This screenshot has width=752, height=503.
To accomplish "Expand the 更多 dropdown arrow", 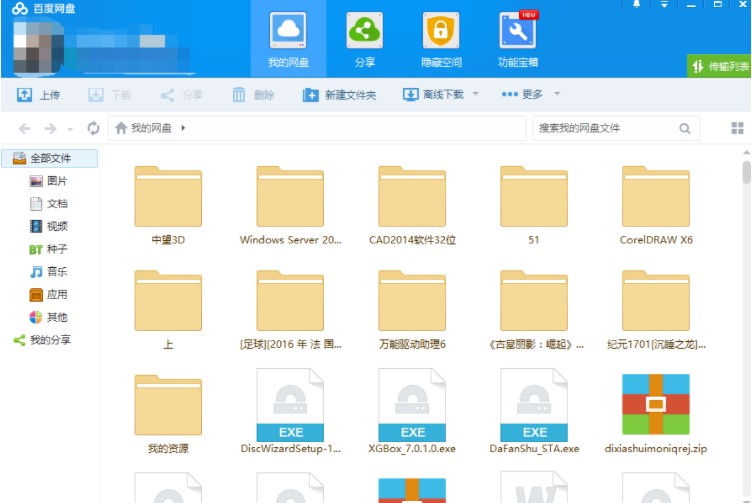I will (557, 94).
